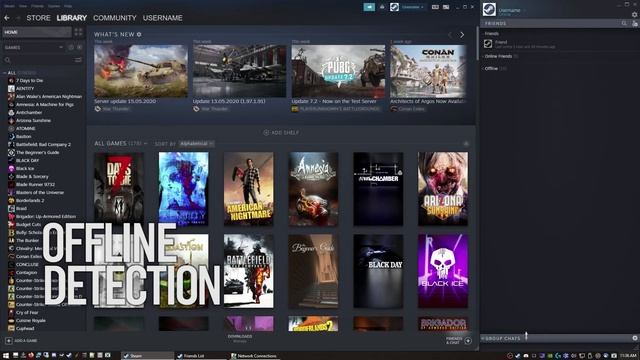Open the Conan Exiles news card
This screenshot has width=640, height=360.
[x=428, y=71]
